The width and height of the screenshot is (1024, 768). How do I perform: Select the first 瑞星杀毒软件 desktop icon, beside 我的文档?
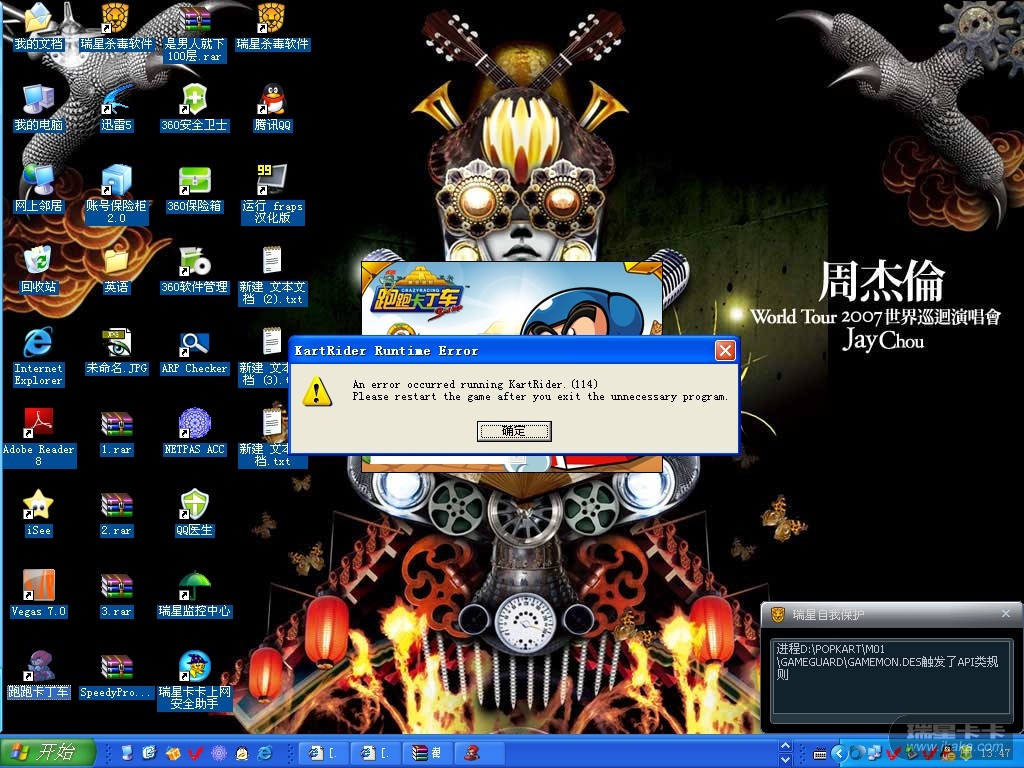[x=116, y=27]
